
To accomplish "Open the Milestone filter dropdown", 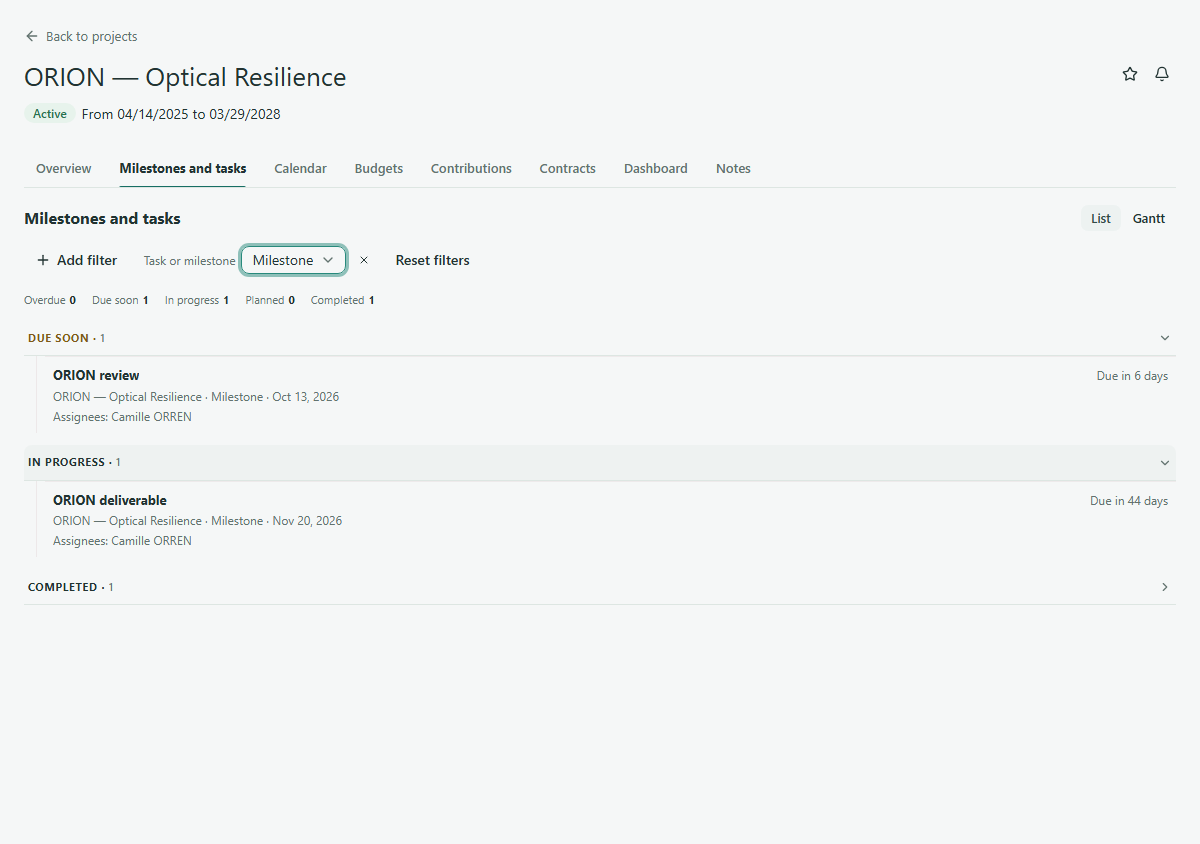I will [294, 260].
